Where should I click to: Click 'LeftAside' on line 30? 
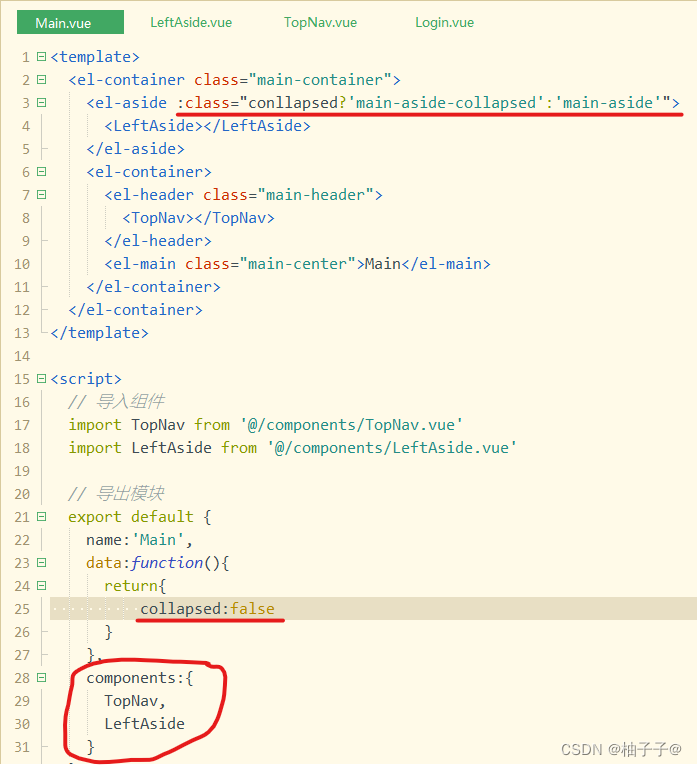[145, 724]
